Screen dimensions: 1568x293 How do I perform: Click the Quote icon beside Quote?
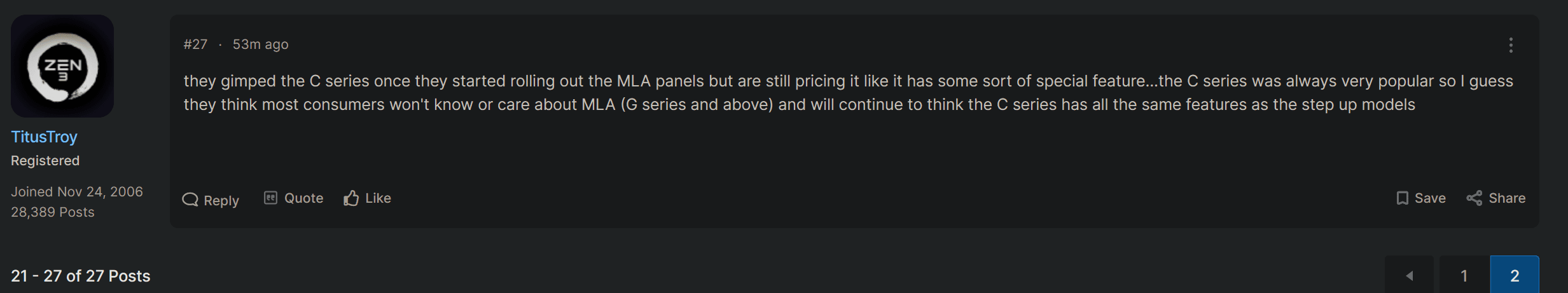[270, 198]
